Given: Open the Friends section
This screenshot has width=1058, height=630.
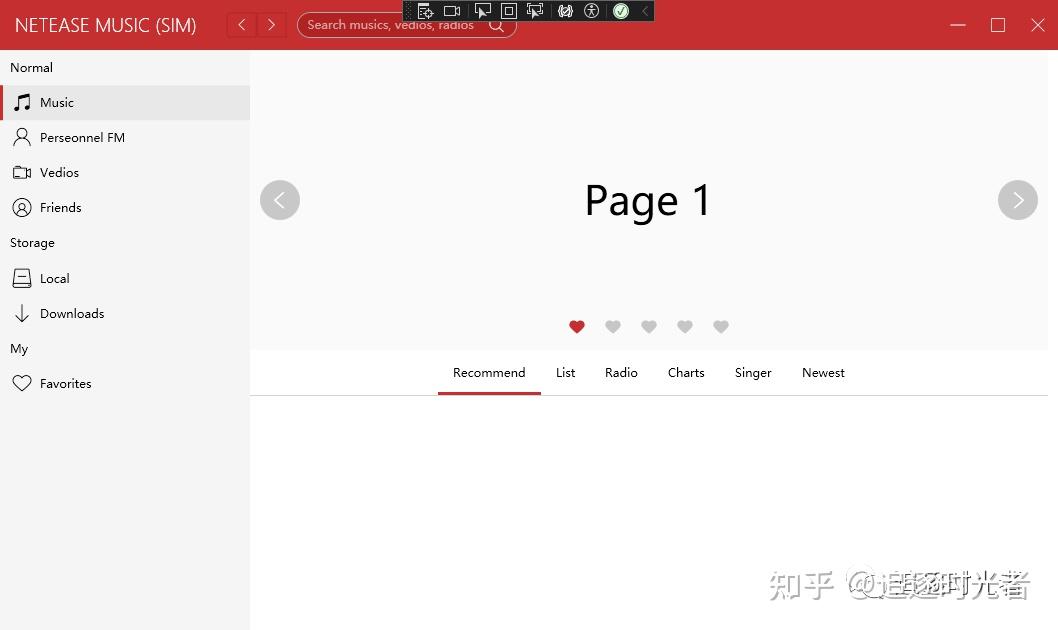Looking at the screenshot, I should point(60,207).
